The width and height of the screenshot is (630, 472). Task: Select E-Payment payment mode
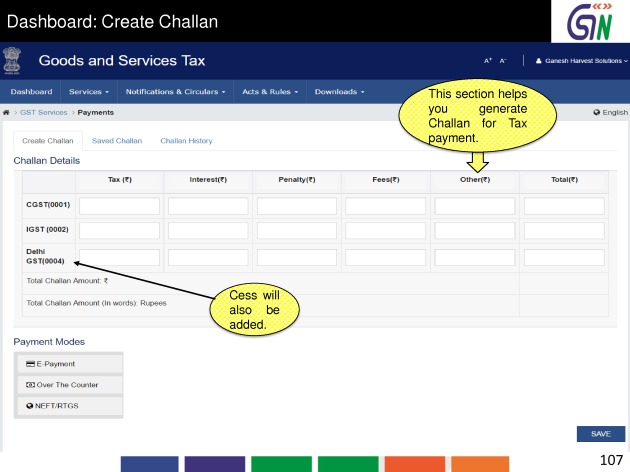tap(69, 364)
